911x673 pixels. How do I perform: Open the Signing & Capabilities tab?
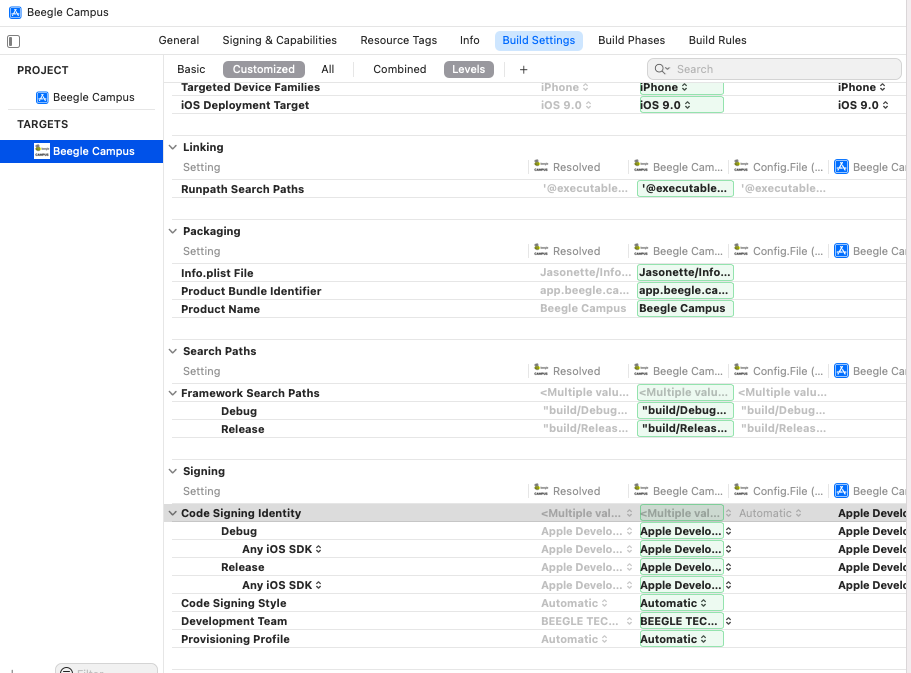(x=279, y=40)
